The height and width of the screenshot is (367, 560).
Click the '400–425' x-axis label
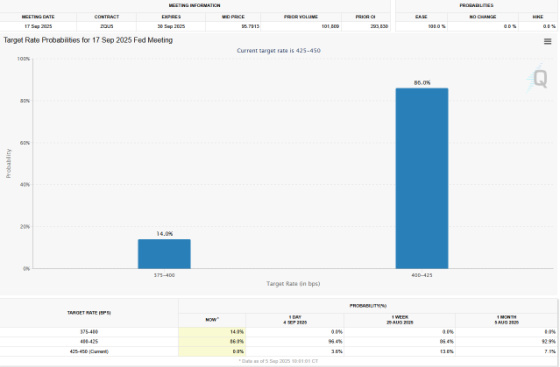(422, 275)
